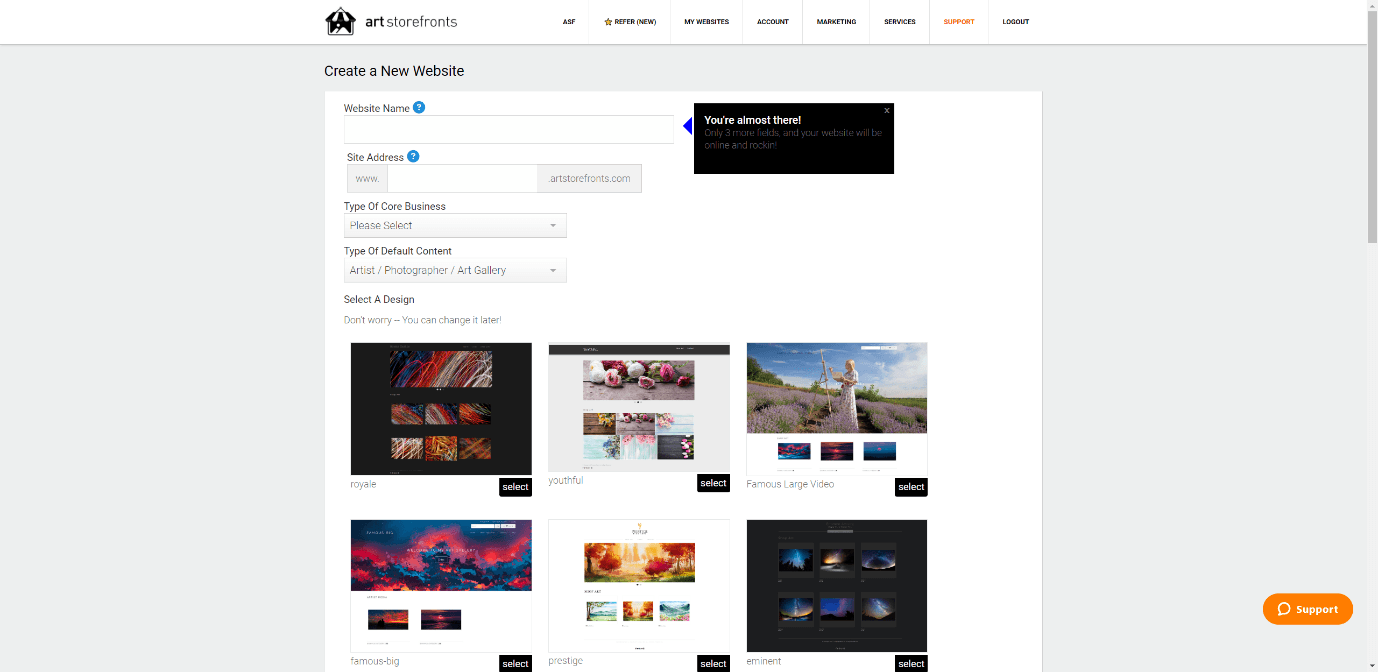Open the Site Address help icon
This screenshot has width=1378, height=672.
413,156
